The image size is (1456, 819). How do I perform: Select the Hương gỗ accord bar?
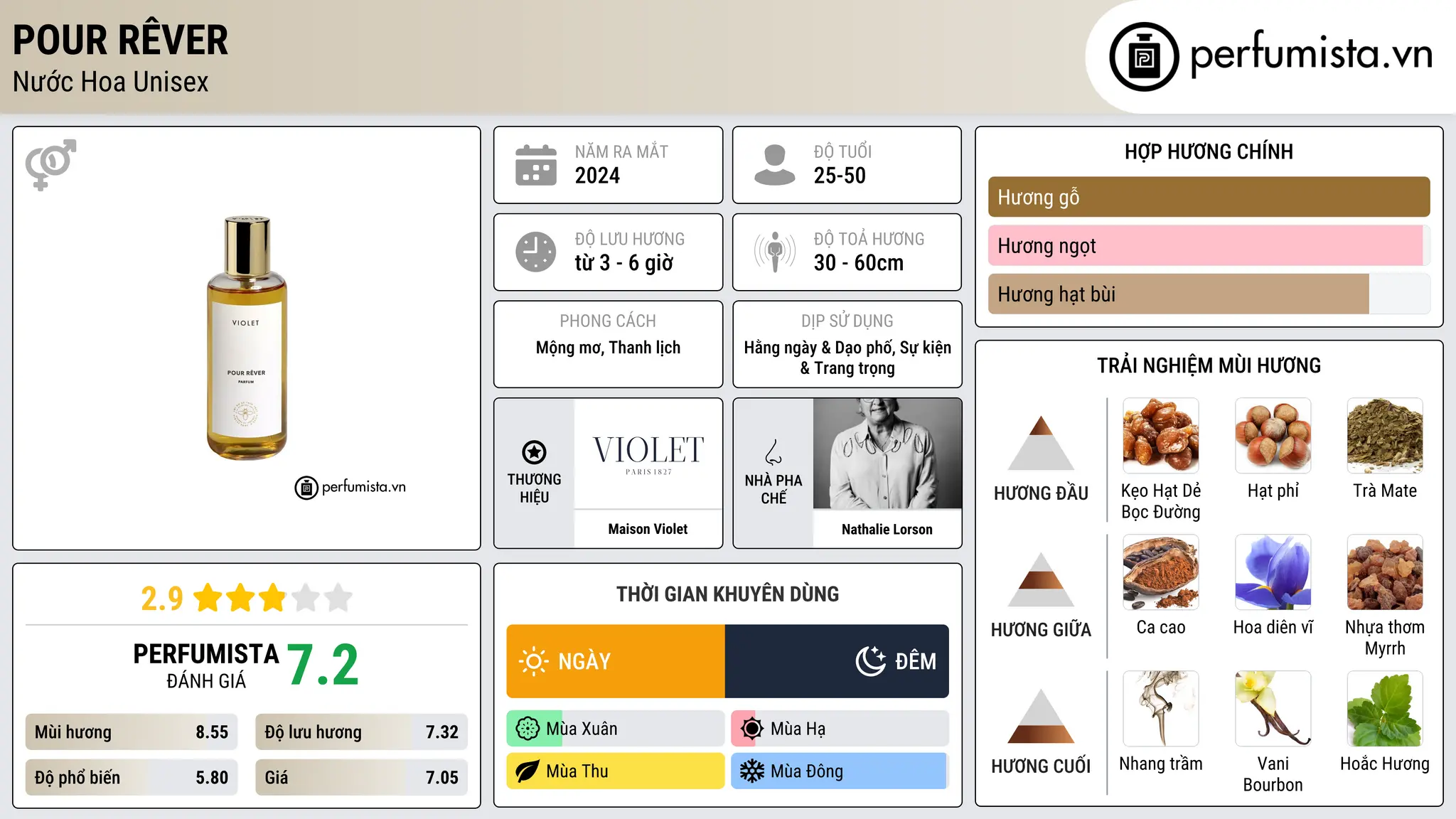pyautogui.click(x=1209, y=197)
